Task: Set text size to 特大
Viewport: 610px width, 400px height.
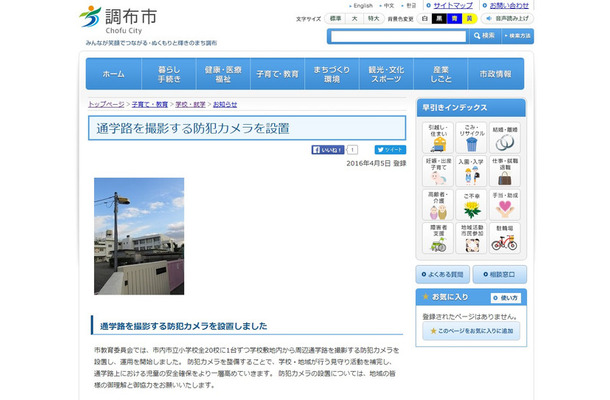Action: [373, 19]
